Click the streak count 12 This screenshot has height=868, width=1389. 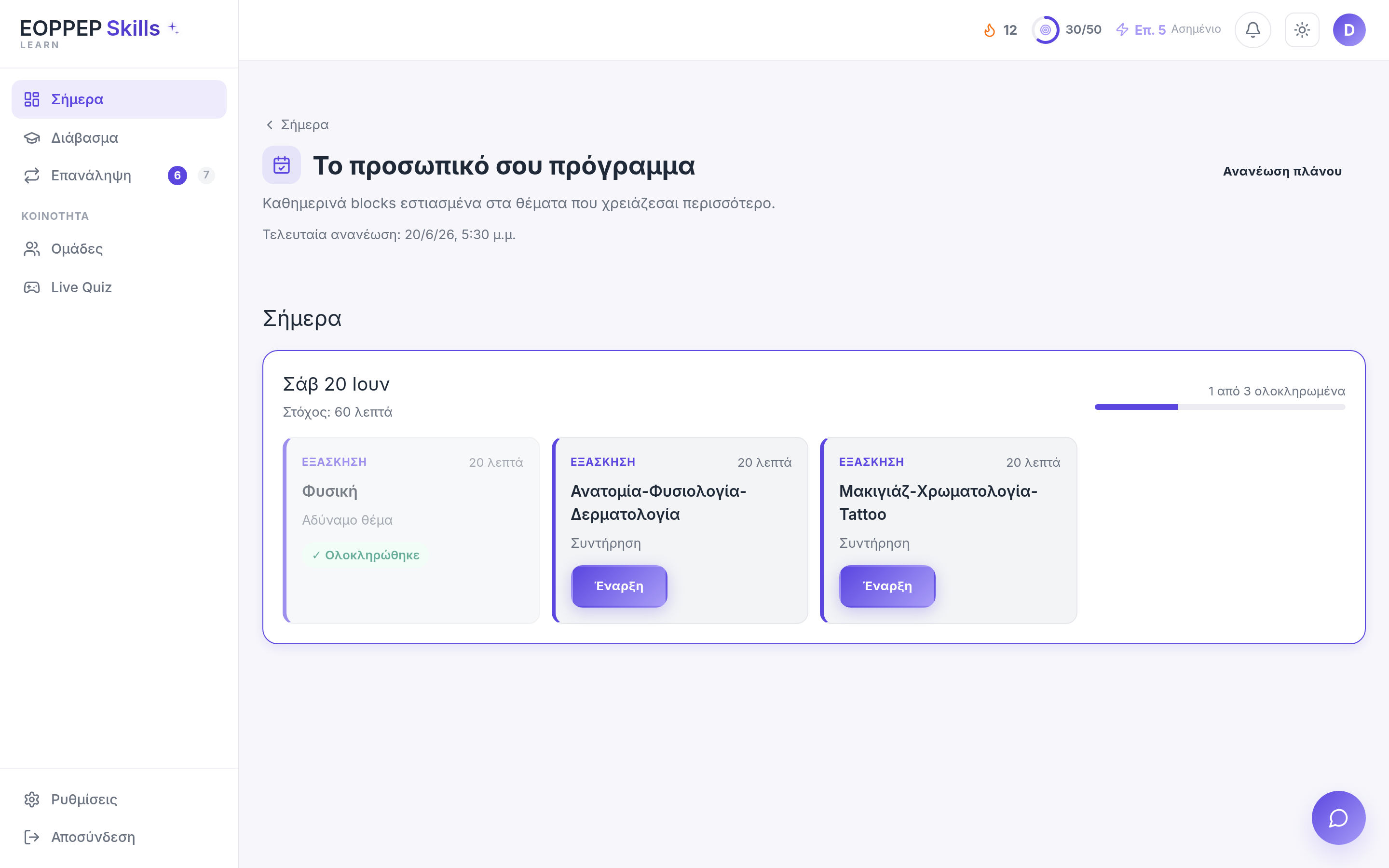click(1009, 30)
